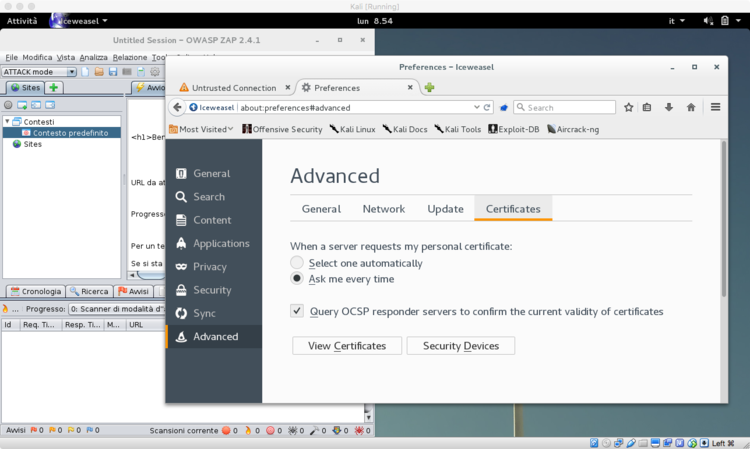The width and height of the screenshot is (750, 449).
Task: Collapse the Contesti tree node
Action: coord(6,121)
